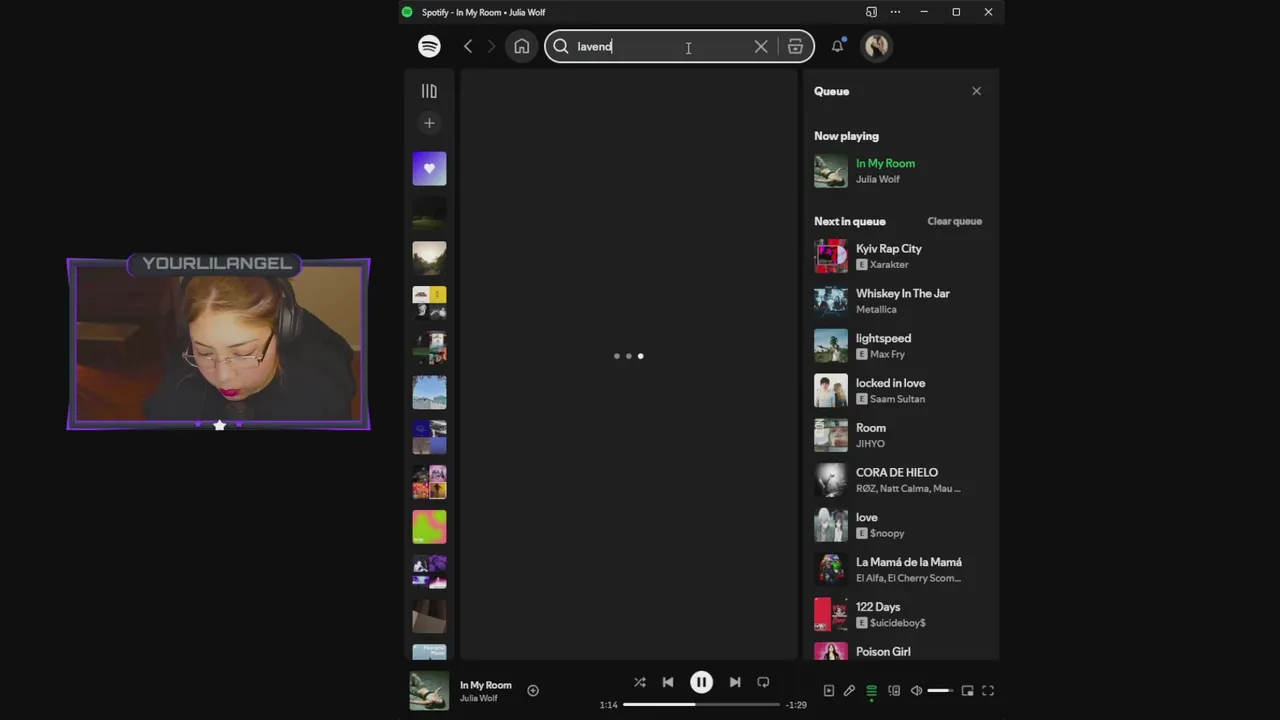
Task: Open the three-dot menu in title bar
Action: [895, 12]
